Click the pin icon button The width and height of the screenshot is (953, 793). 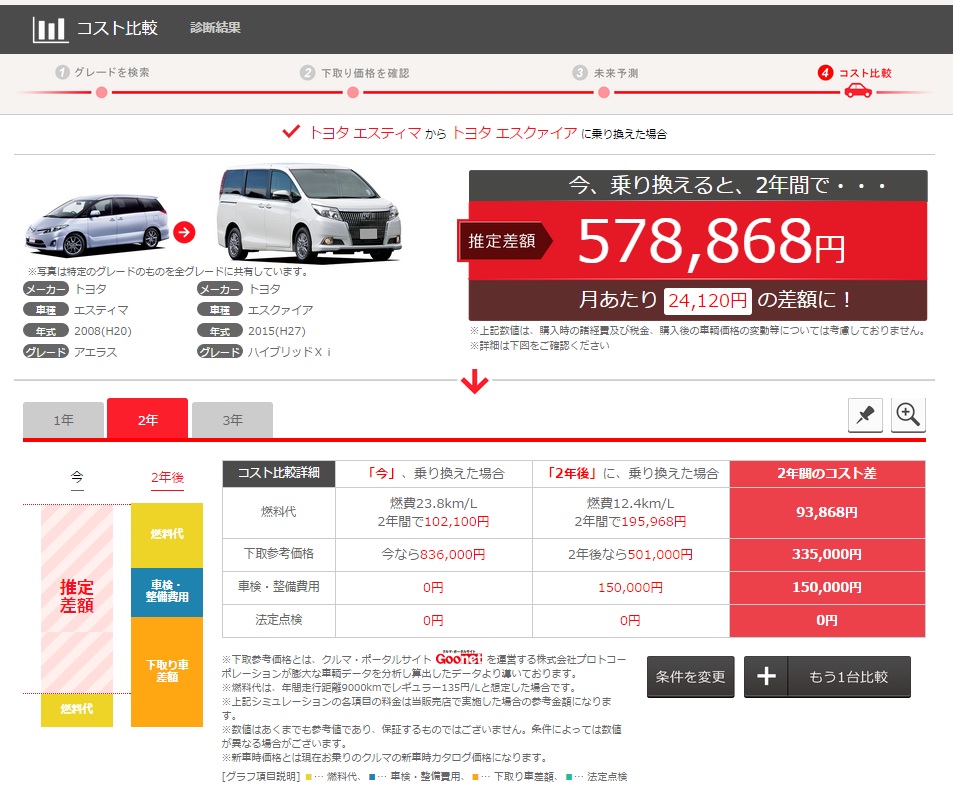tap(865, 415)
